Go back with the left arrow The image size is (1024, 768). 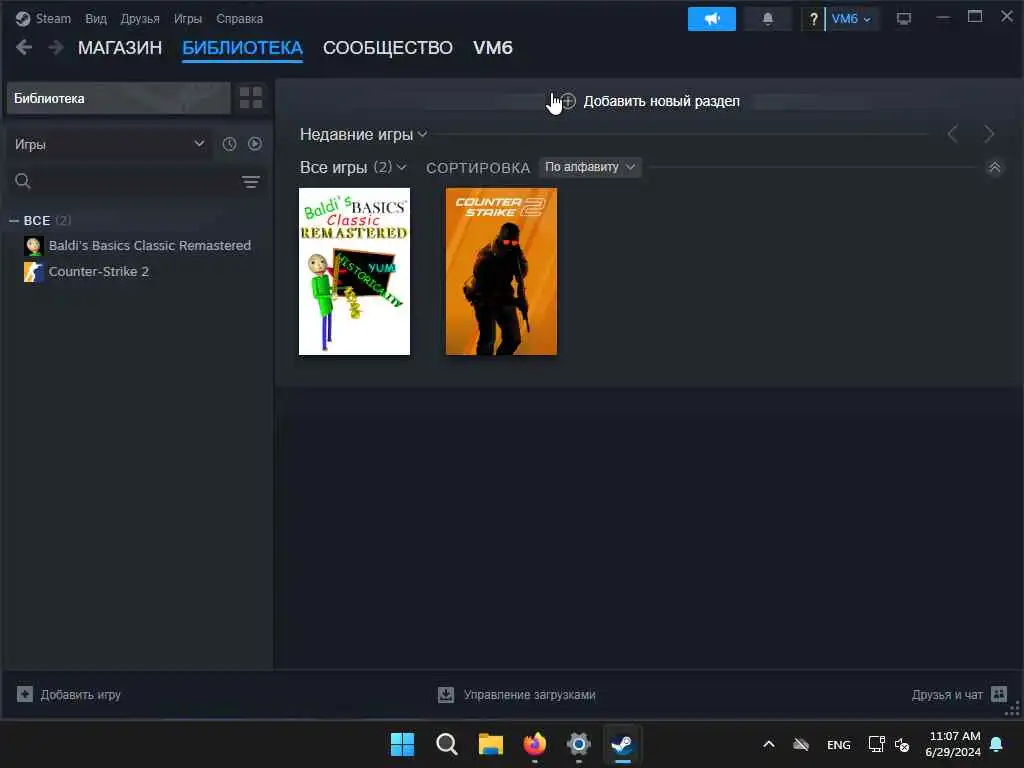click(x=24, y=47)
